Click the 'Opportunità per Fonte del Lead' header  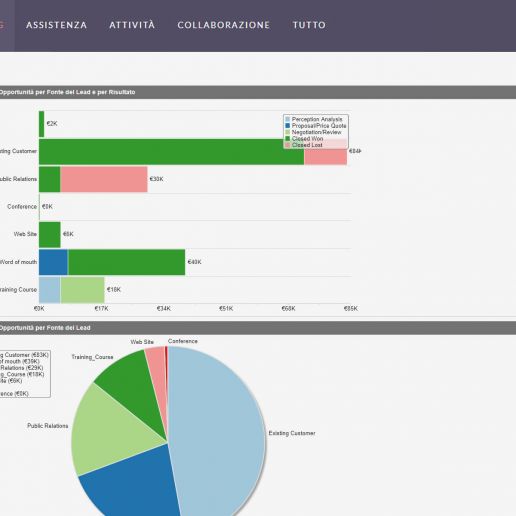45,328
